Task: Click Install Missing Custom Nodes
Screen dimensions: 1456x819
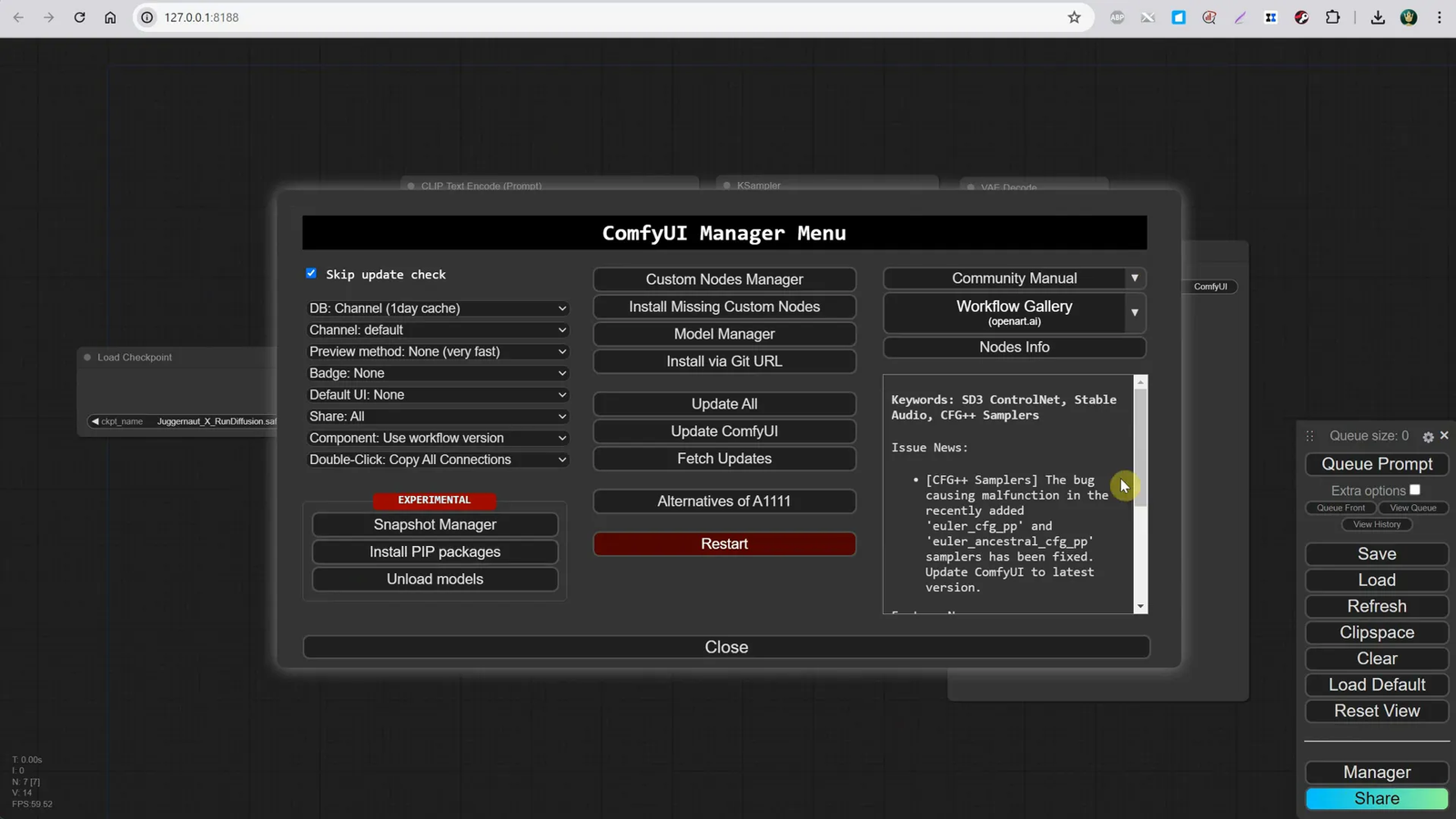Action: click(724, 307)
